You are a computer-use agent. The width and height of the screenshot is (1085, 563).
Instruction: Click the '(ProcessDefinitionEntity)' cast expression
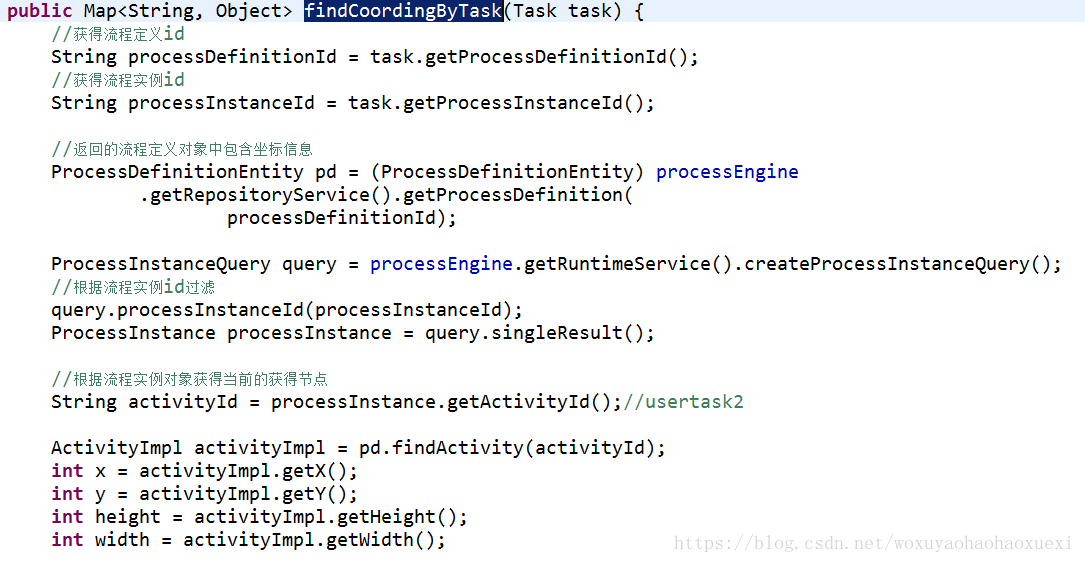(508, 172)
